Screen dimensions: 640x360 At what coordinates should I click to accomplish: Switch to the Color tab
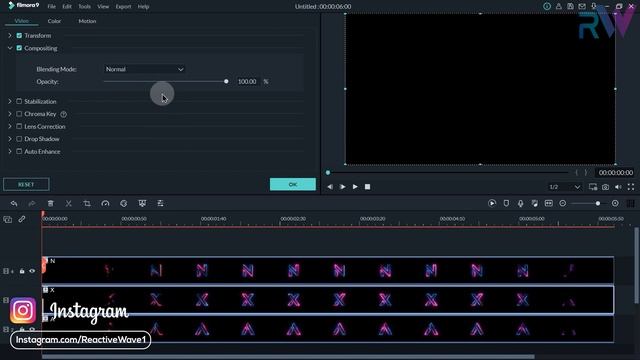tap(54, 21)
